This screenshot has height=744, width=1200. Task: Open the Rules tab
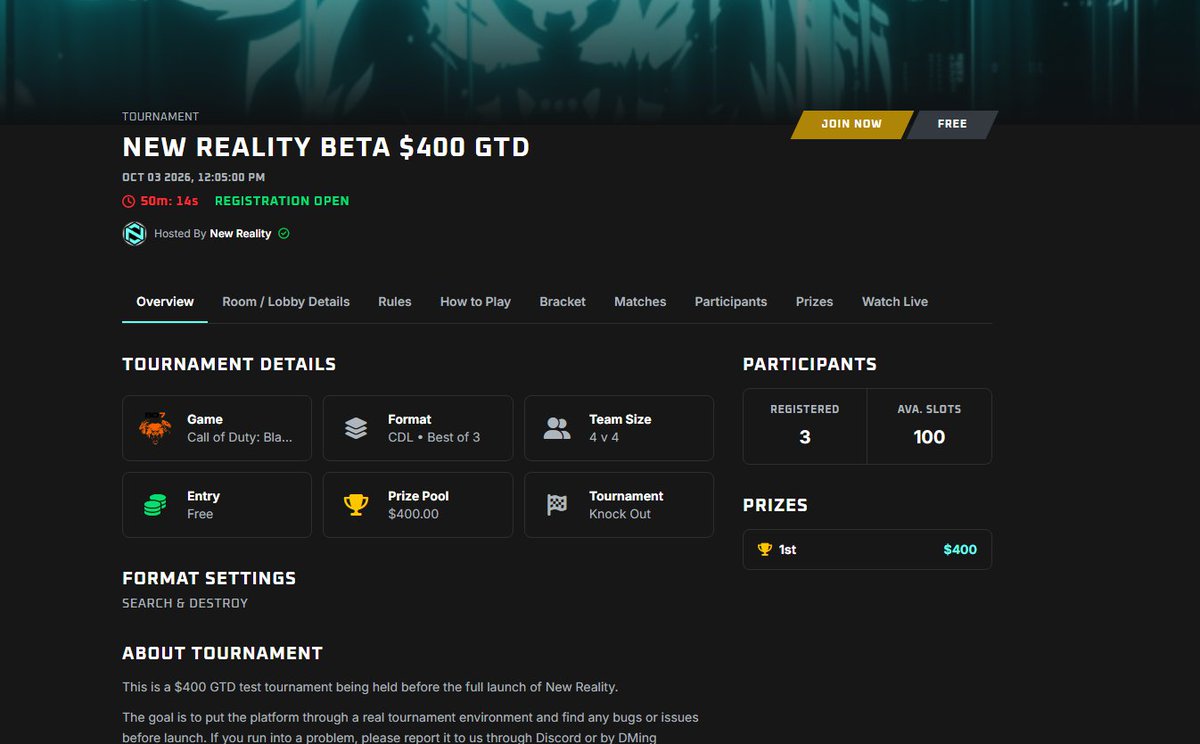[395, 301]
